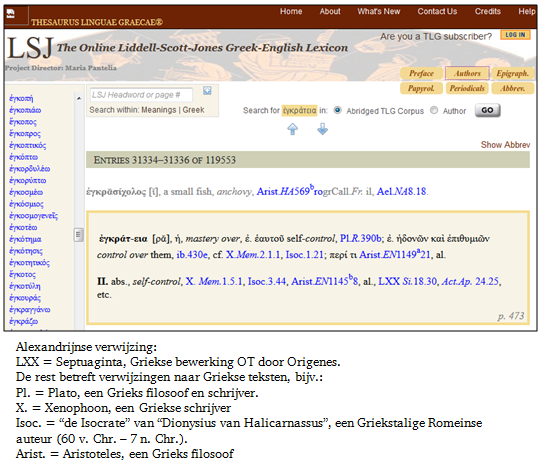Image resolution: width=542 pixels, height=474 pixels.
Task: Follow the Pl.R.390b citation link
Action: [361, 239]
